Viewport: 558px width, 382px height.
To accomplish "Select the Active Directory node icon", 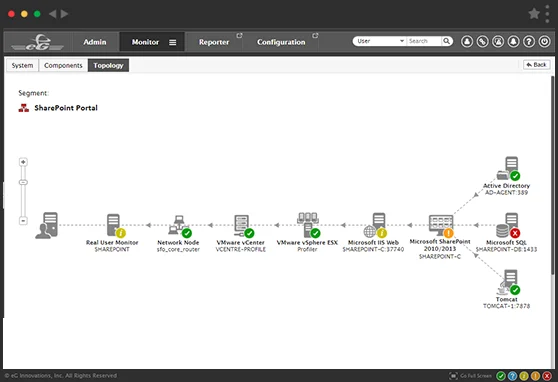I will (x=509, y=168).
